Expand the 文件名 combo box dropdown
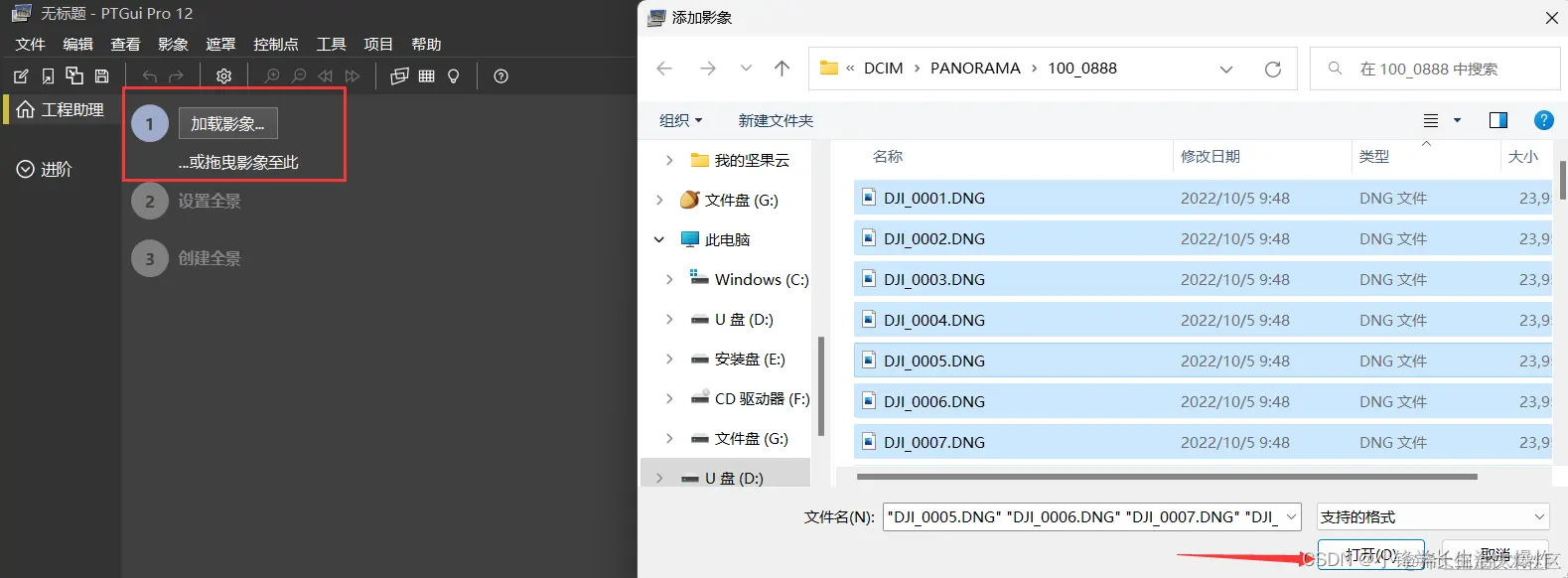1568x578 pixels. pos(1291,516)
